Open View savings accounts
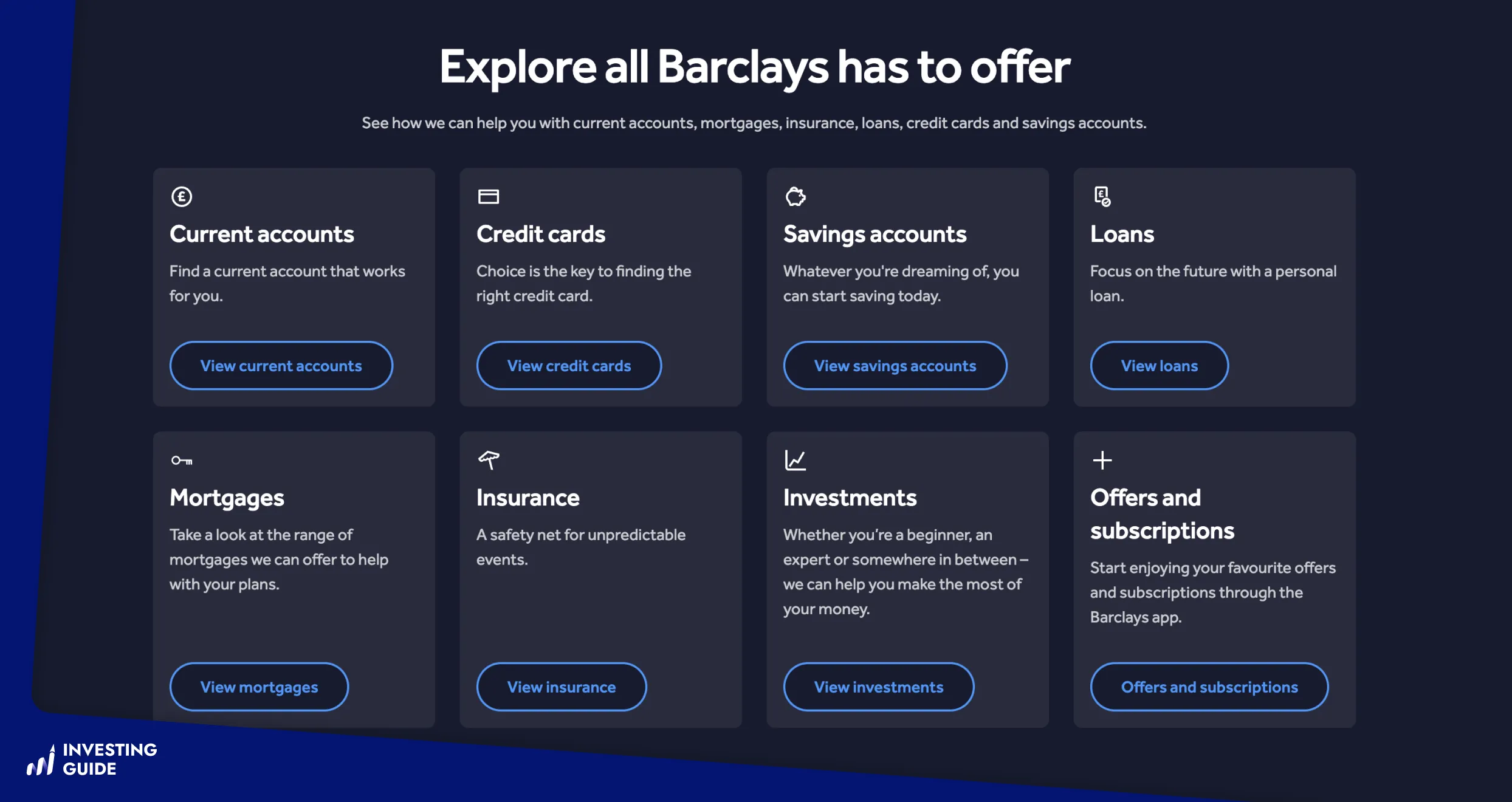Screen dimensions: 1512x802 click(x=895, y=365)
